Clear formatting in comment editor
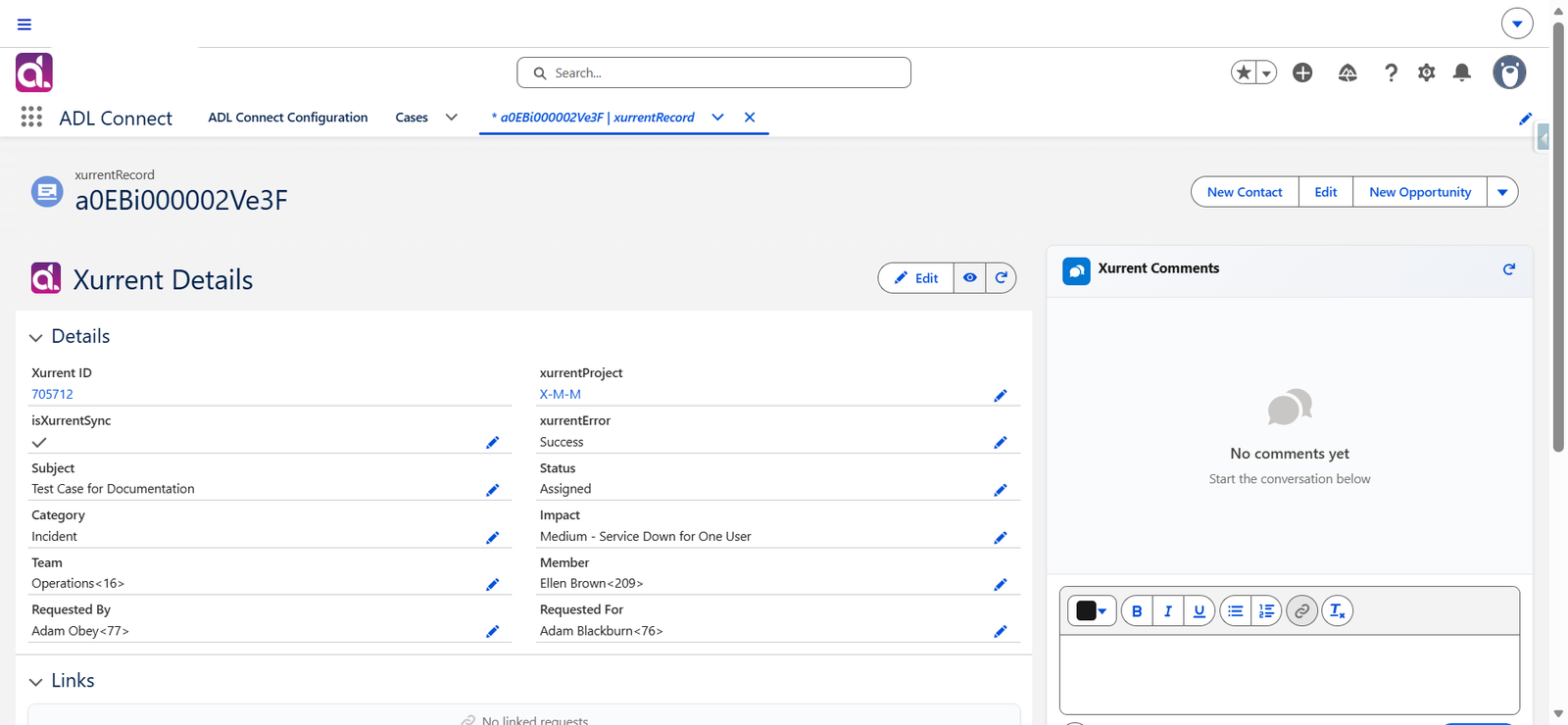 (x=1338, y=610)
